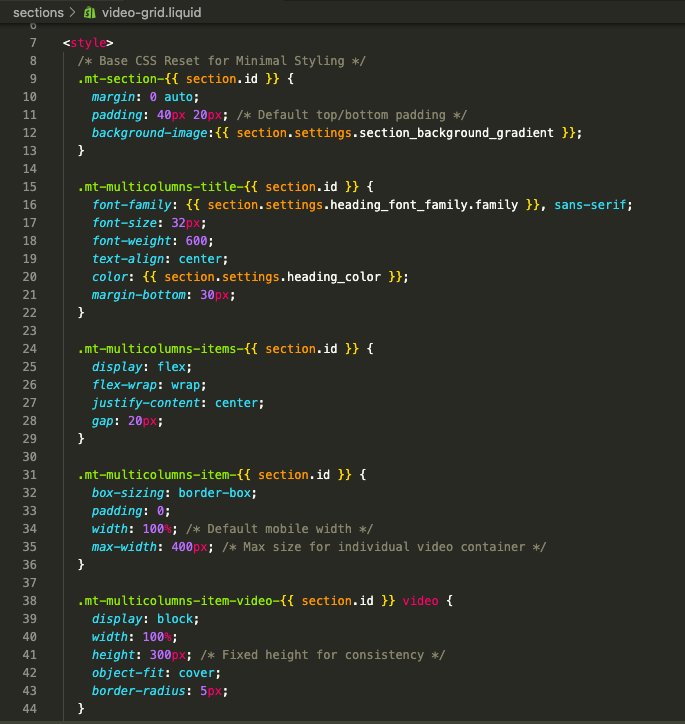
Task: Click the 'video' element selector on line 38
Action: pos(420,601)
